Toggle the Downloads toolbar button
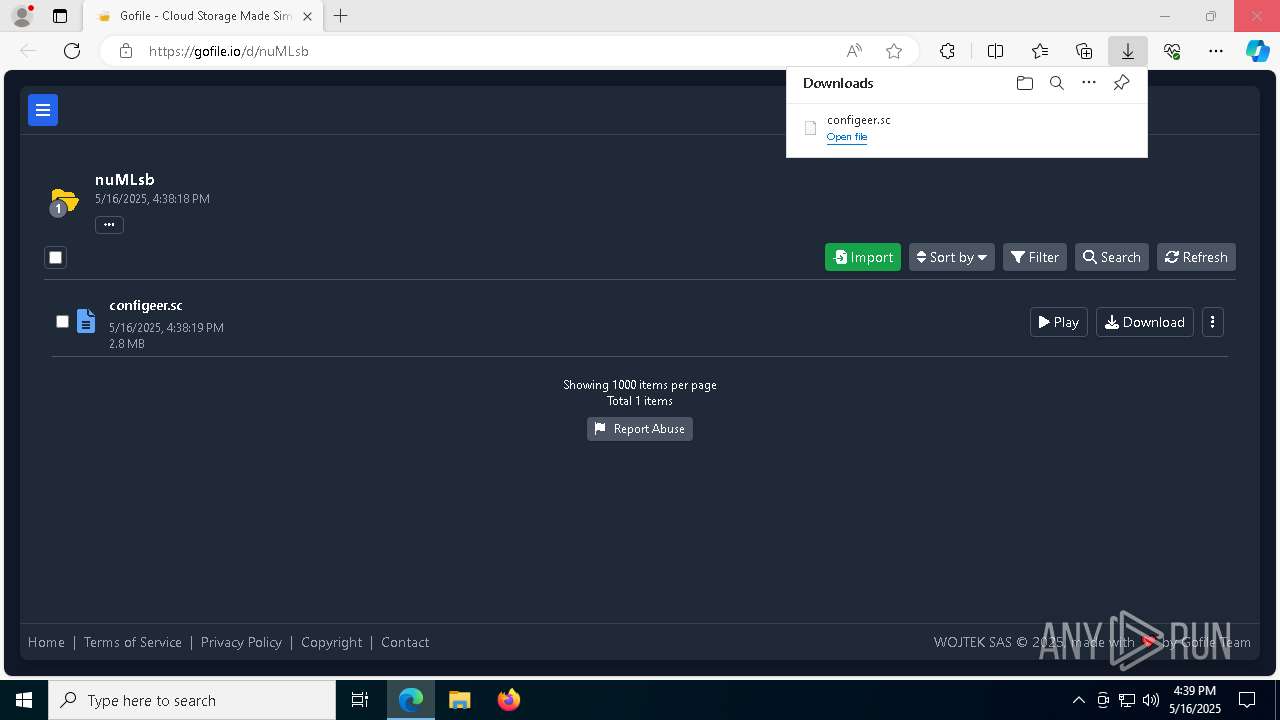Image resolution: width=1280 pixels, height=720 pixels. (1127, 51)
